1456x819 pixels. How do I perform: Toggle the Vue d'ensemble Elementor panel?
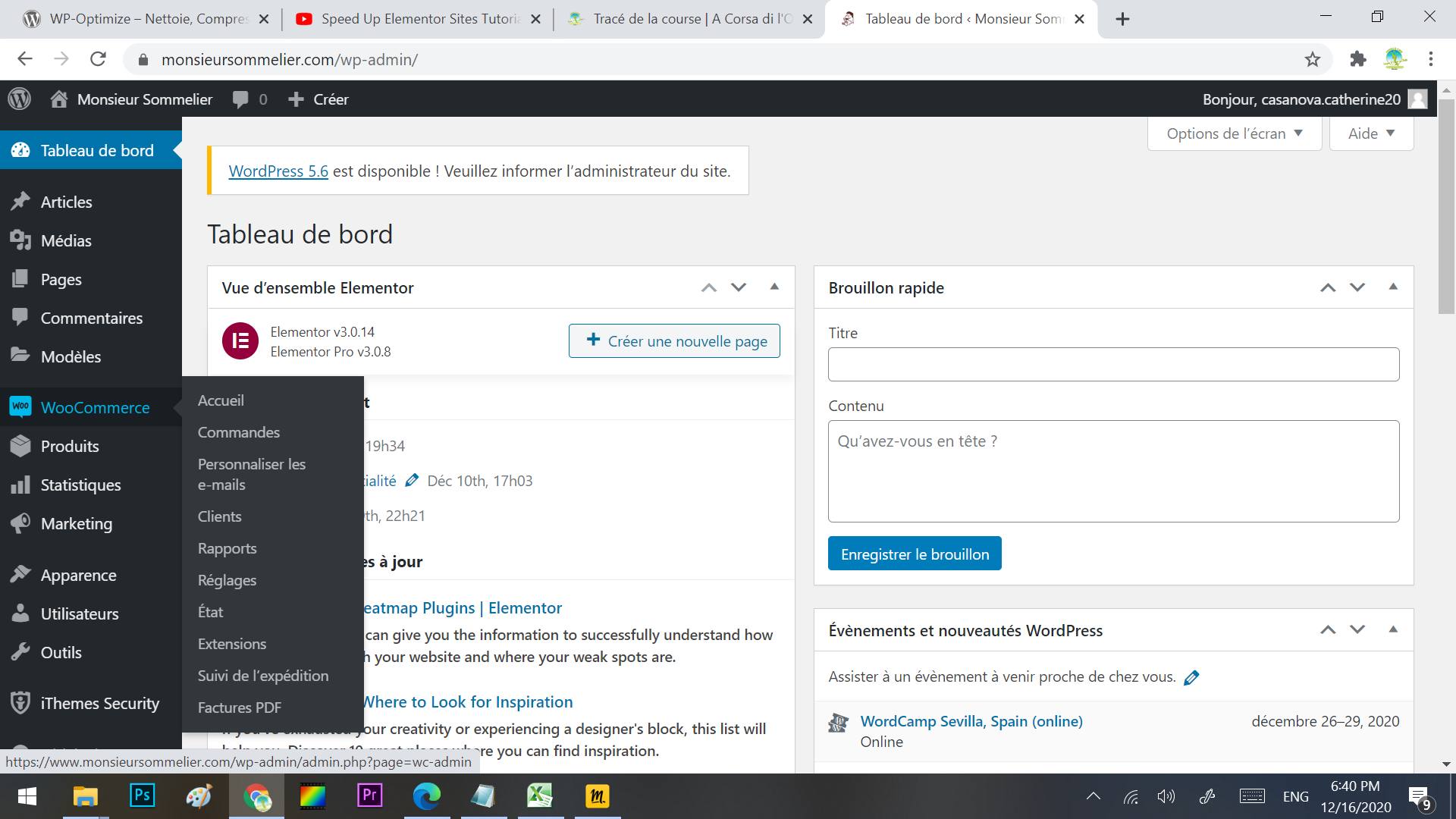[x=774, y=287]
